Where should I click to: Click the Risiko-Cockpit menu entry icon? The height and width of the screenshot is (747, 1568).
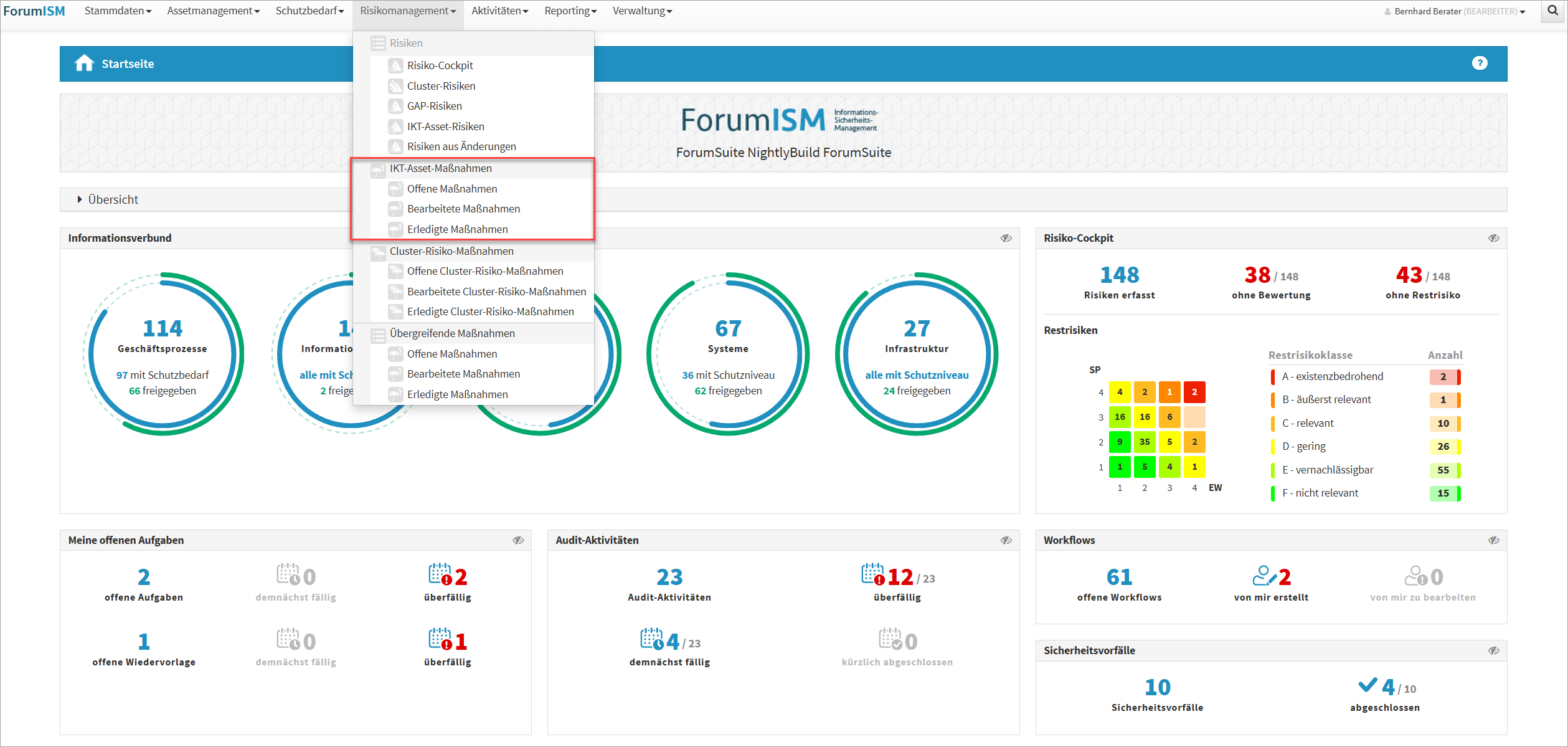(x=395, y=65)
